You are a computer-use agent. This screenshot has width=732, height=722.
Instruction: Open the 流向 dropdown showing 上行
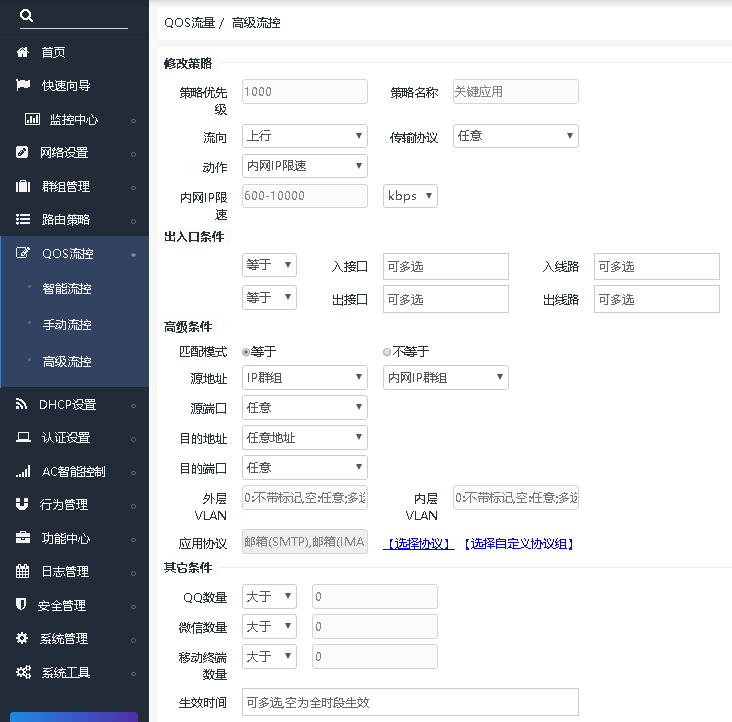pyautogui.click(x=305, y=136)
